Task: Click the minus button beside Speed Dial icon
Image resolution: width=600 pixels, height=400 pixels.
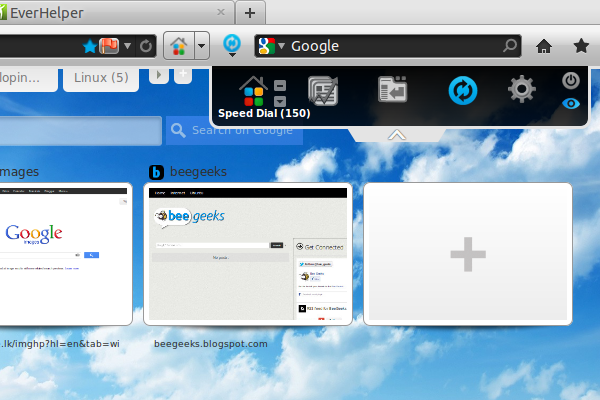Action: coord(280,85)
